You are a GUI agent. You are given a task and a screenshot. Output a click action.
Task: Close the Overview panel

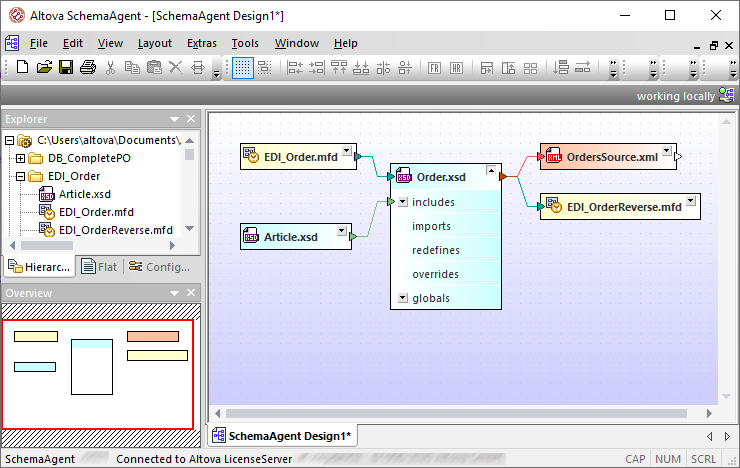pos(191,293)
